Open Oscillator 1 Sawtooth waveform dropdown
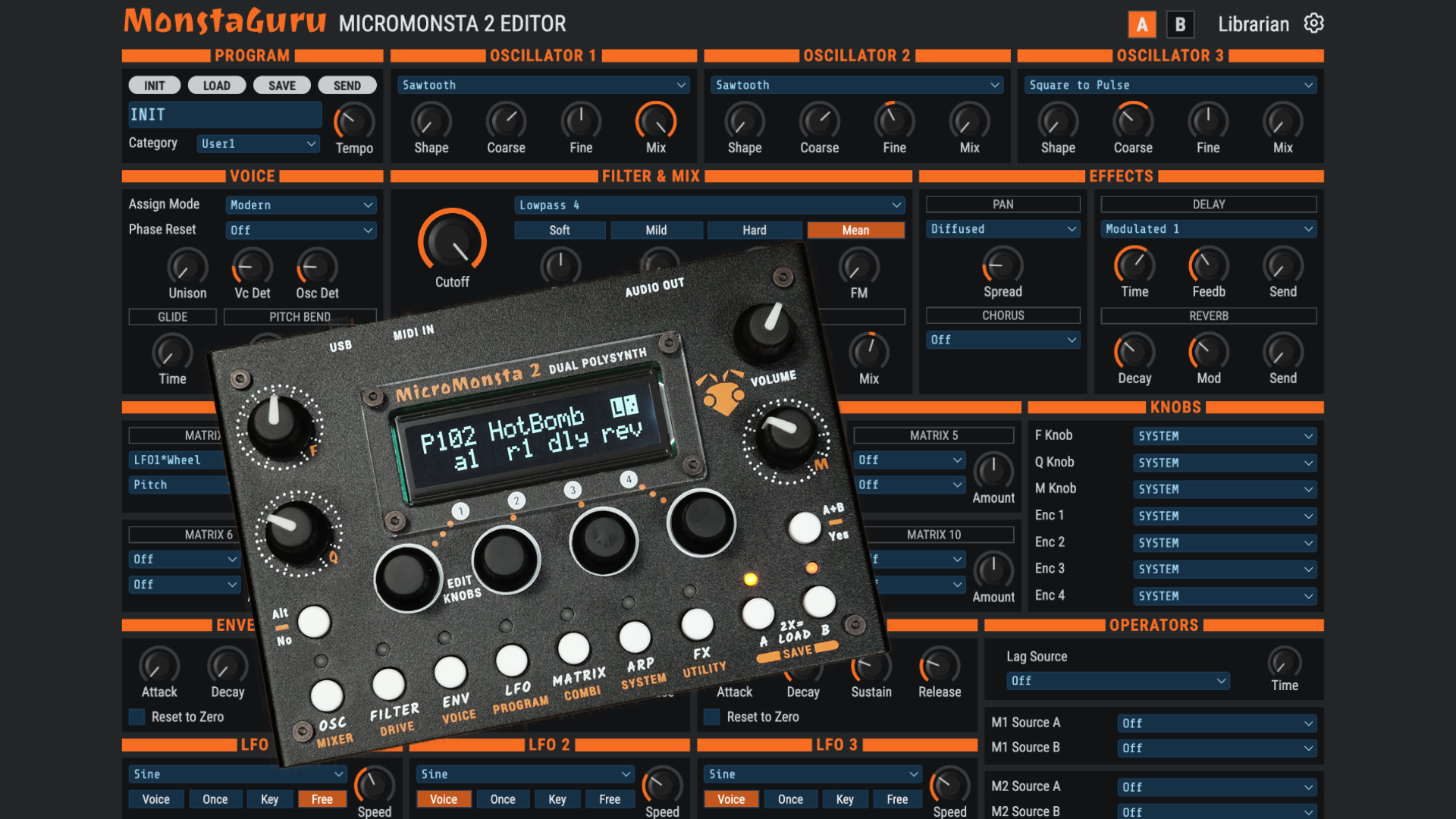The width and height of the screenshot is (1456, 819). (x=544, y=85)
